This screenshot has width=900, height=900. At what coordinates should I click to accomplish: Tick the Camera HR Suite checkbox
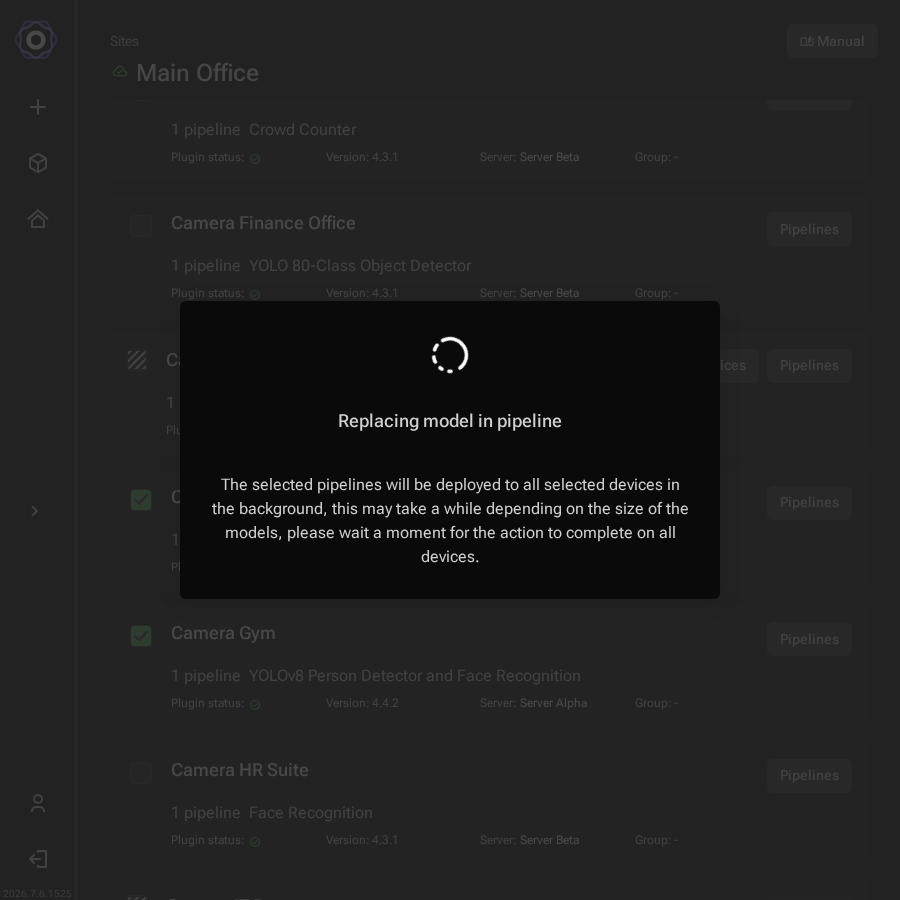(141, 773)
